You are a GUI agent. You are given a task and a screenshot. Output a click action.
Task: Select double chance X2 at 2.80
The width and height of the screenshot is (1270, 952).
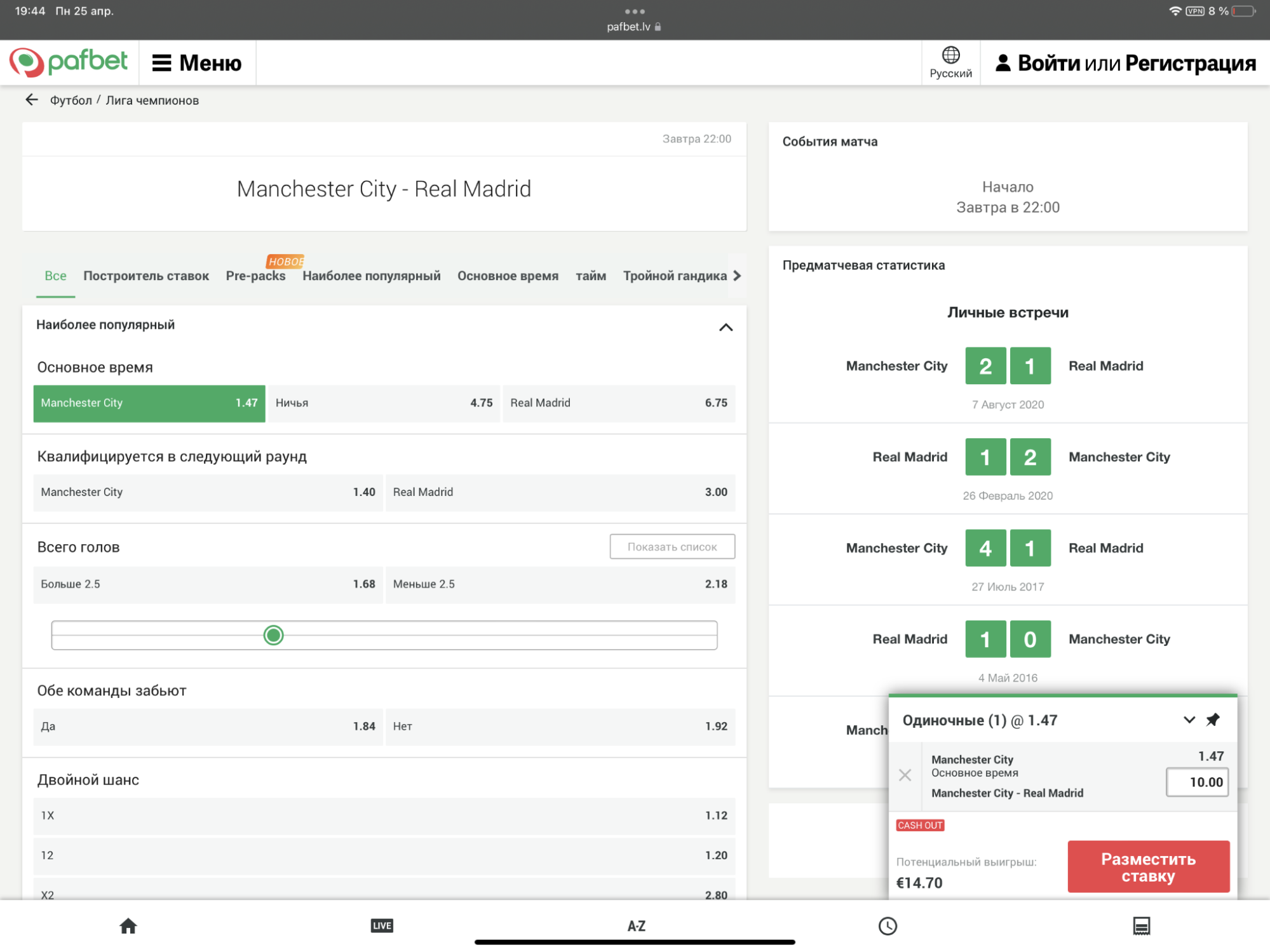384,890
